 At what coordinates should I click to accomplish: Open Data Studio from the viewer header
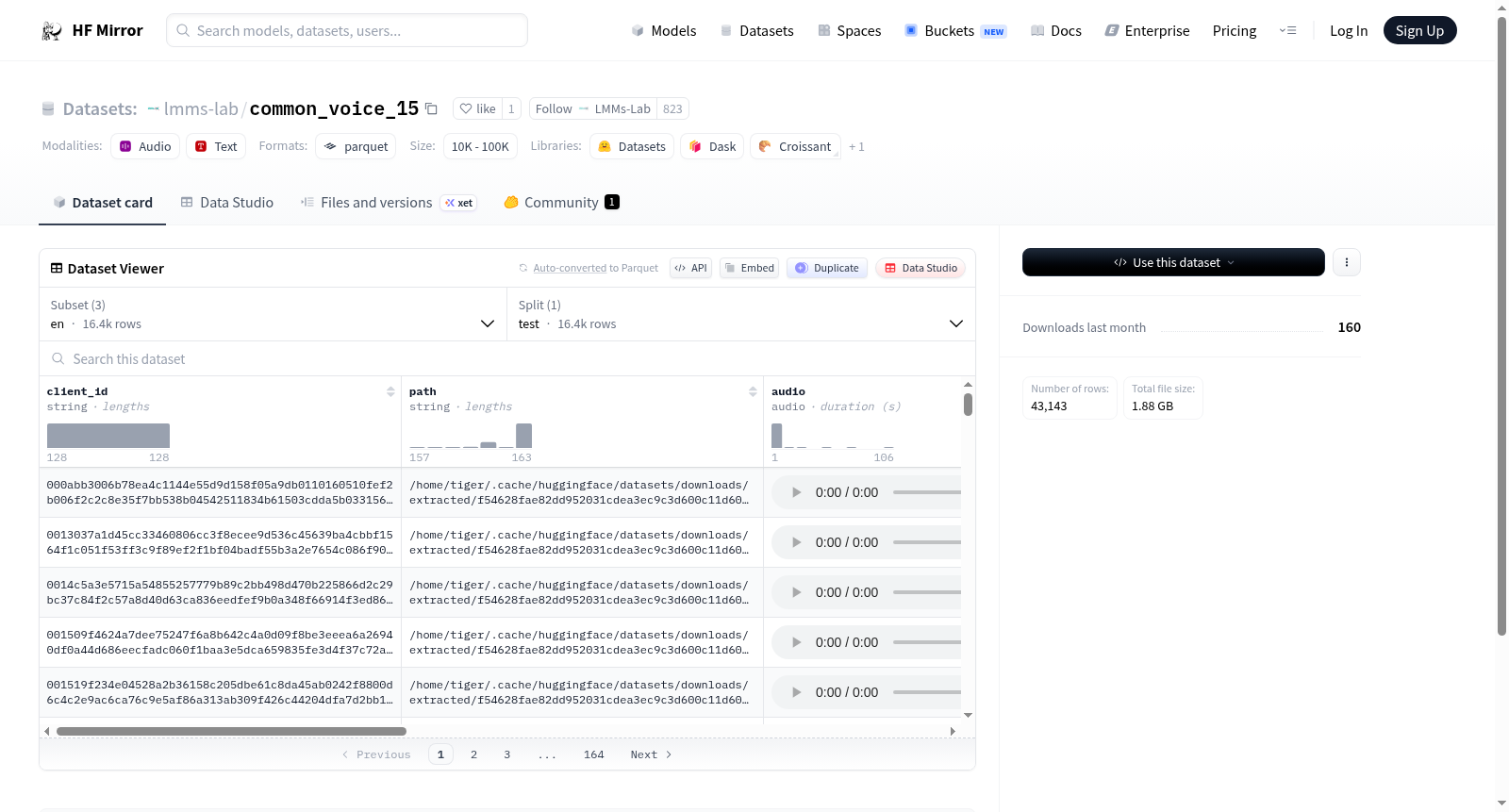(920, 269)
